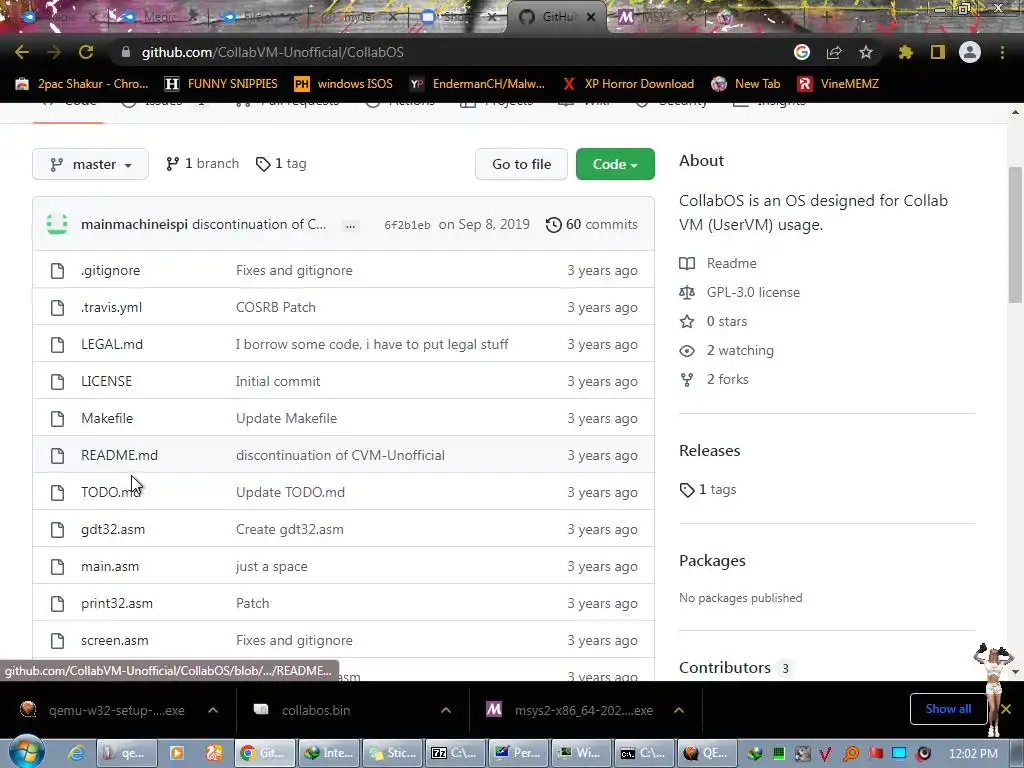
Task: Open the .gitignore file
Action: click(x=110, y=270)
